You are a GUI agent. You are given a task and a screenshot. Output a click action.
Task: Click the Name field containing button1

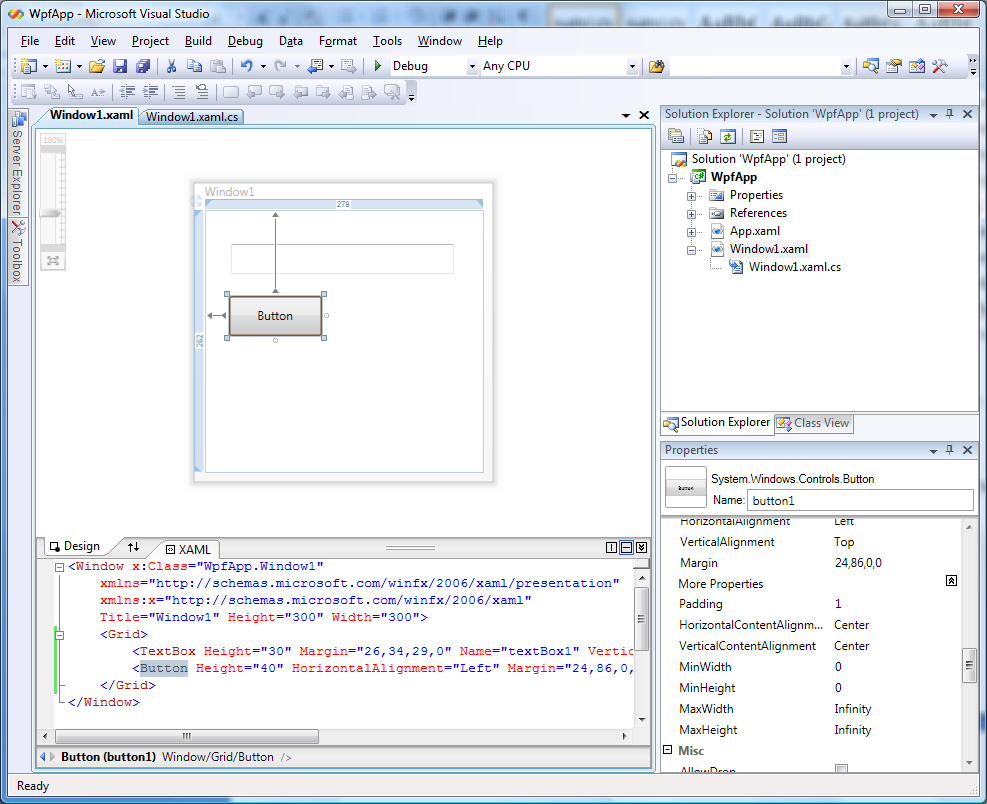tap(859, 500)
